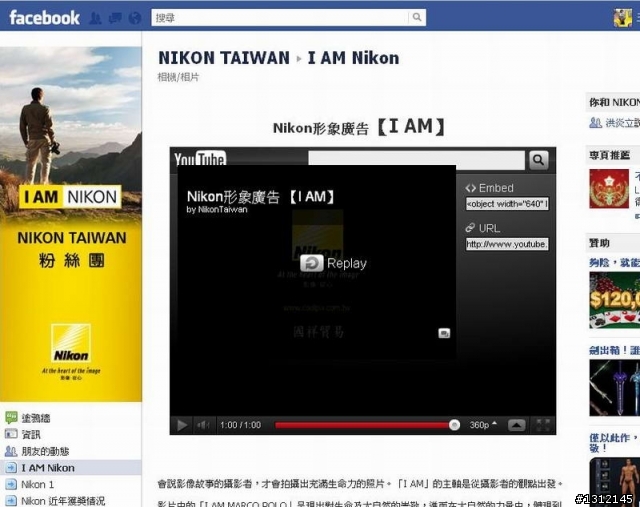Image resolution: width=640 pixels, height=507 pixels.
Task: Click the Replay button on the video
Action: [333, 263]
